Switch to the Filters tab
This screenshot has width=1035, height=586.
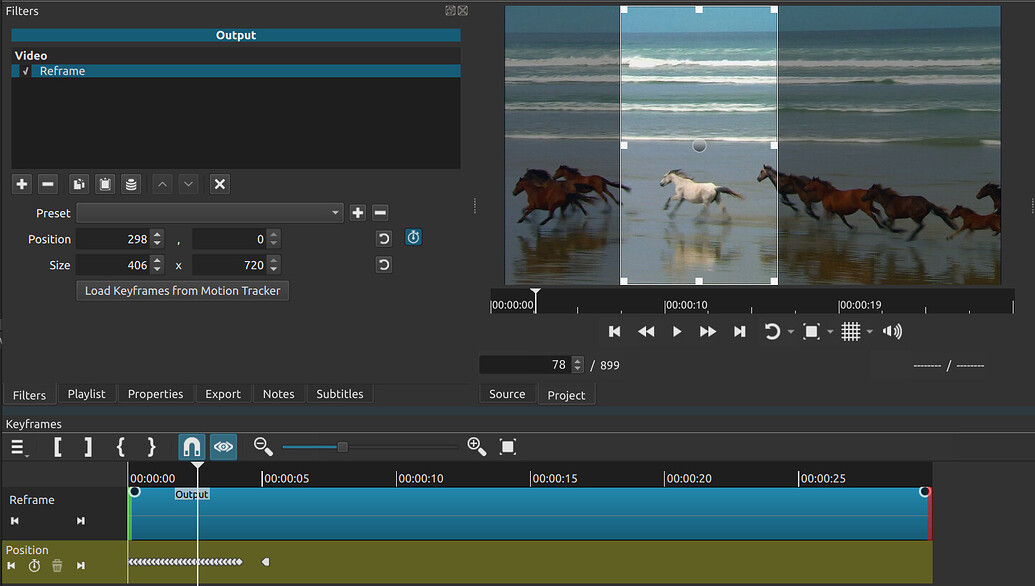tap(29, 395)
